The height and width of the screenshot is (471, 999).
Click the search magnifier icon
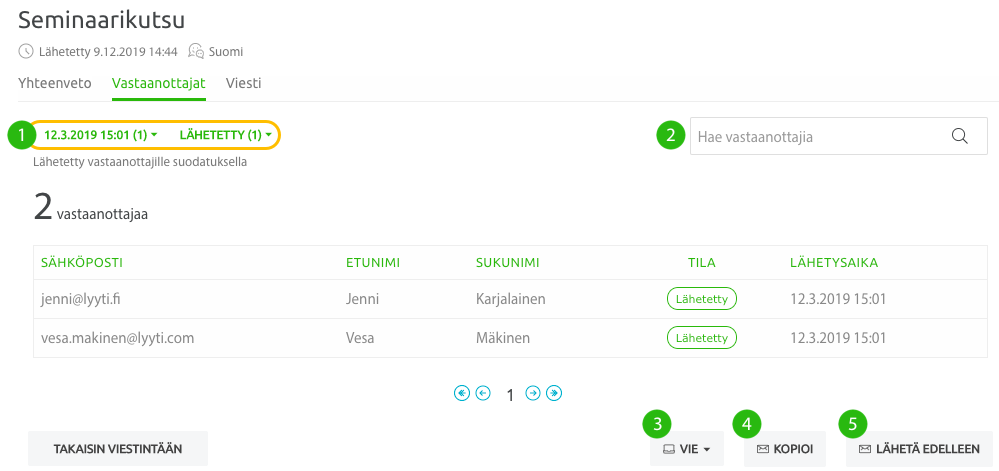[x=959, y=136]
